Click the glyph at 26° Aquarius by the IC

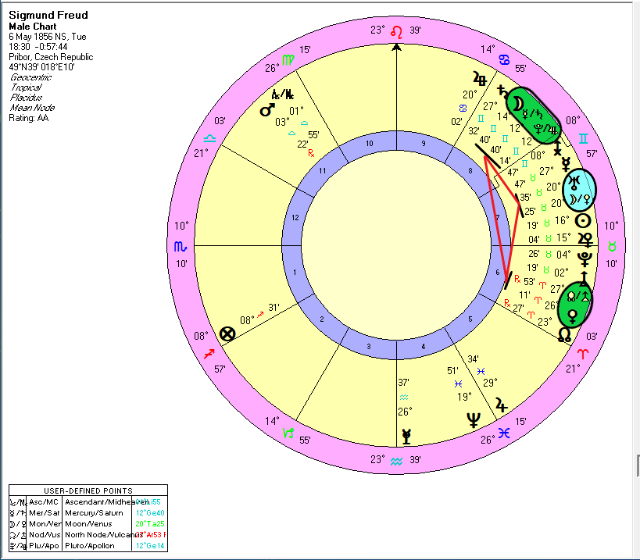[x=407, y=436]
